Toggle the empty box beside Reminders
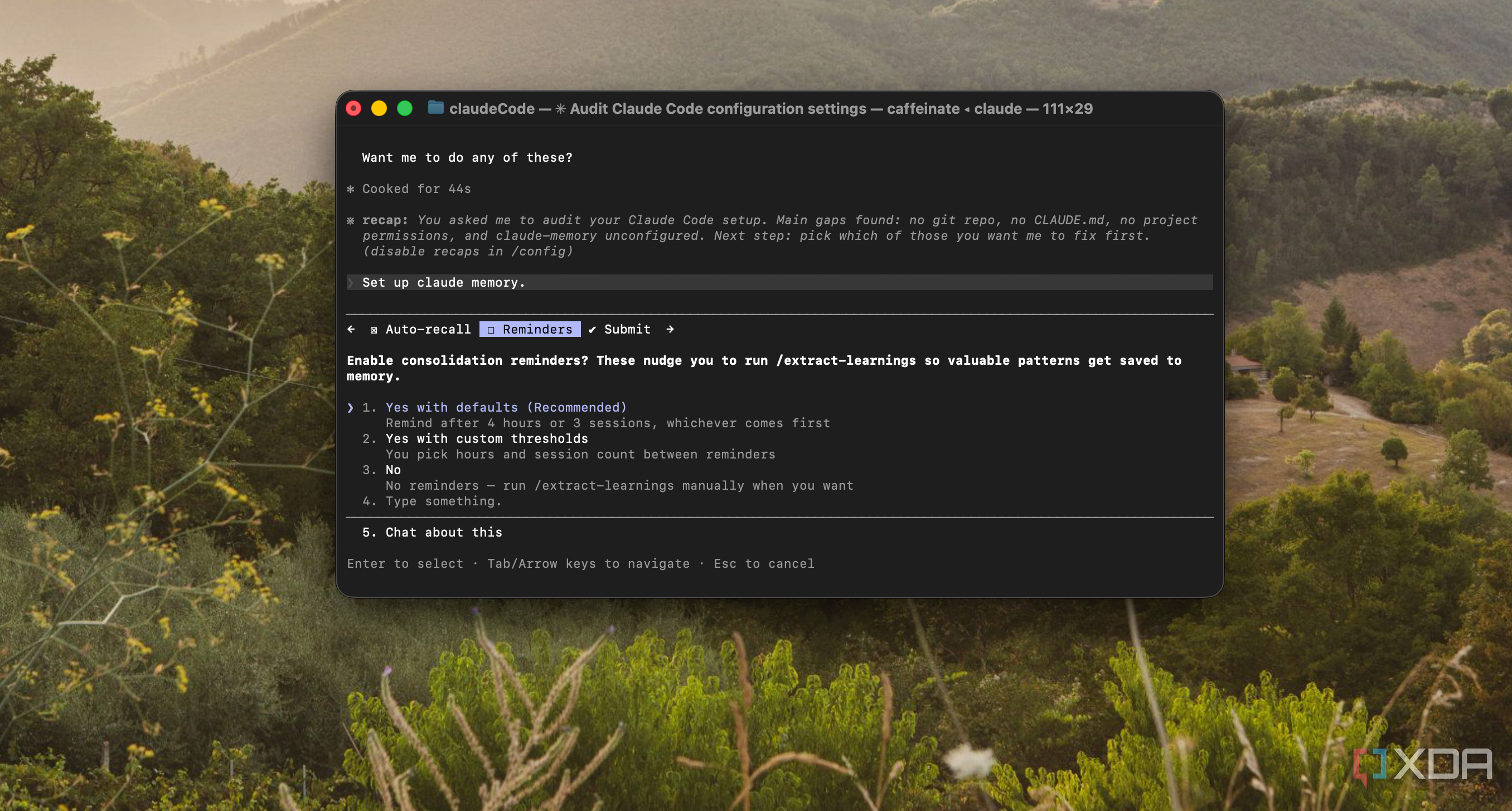The image size is (1512, 811). tap(491, 330)
